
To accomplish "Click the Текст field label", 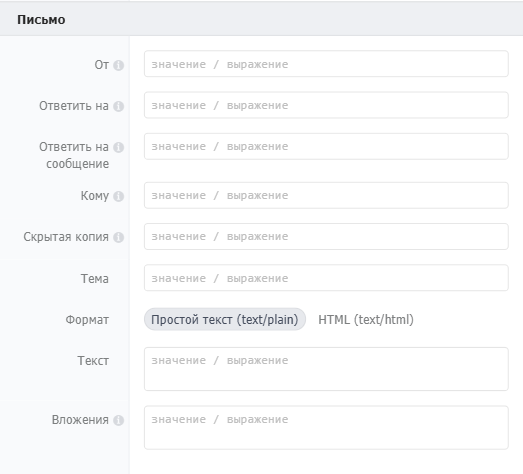I will (93, 361).
